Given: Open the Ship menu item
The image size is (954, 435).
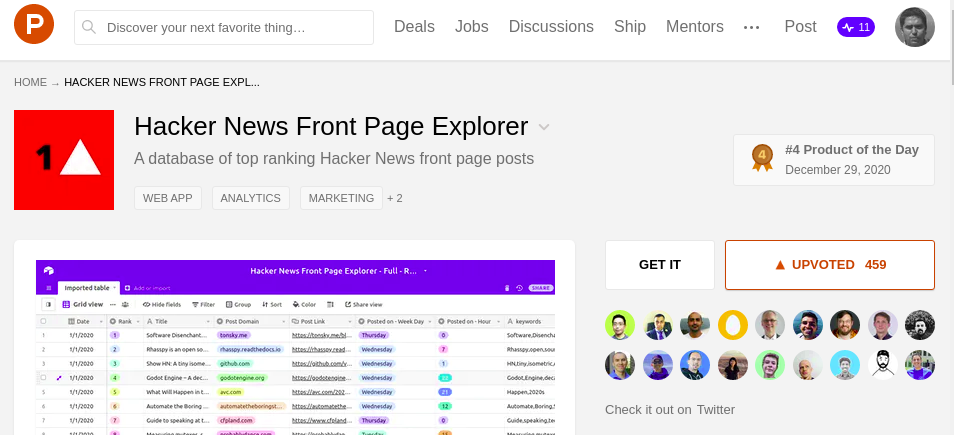Looking at the screenshot, I should pyautogui.click(x=630, y=27).
